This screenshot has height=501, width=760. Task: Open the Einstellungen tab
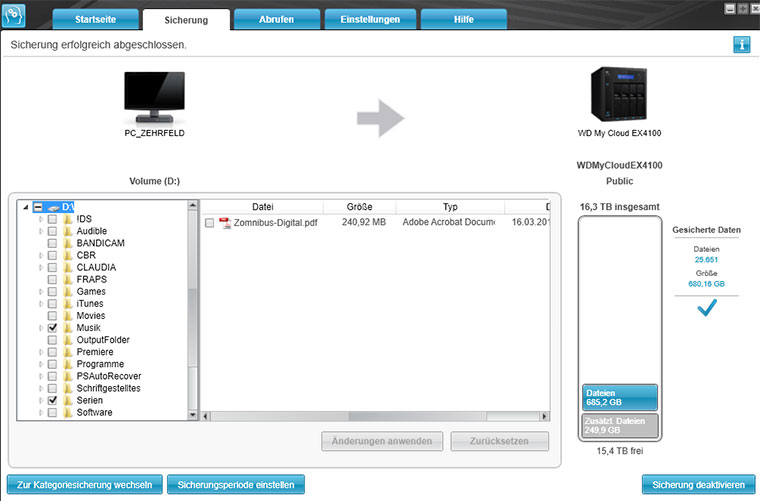pyautogui.click(x=372, y=19)
